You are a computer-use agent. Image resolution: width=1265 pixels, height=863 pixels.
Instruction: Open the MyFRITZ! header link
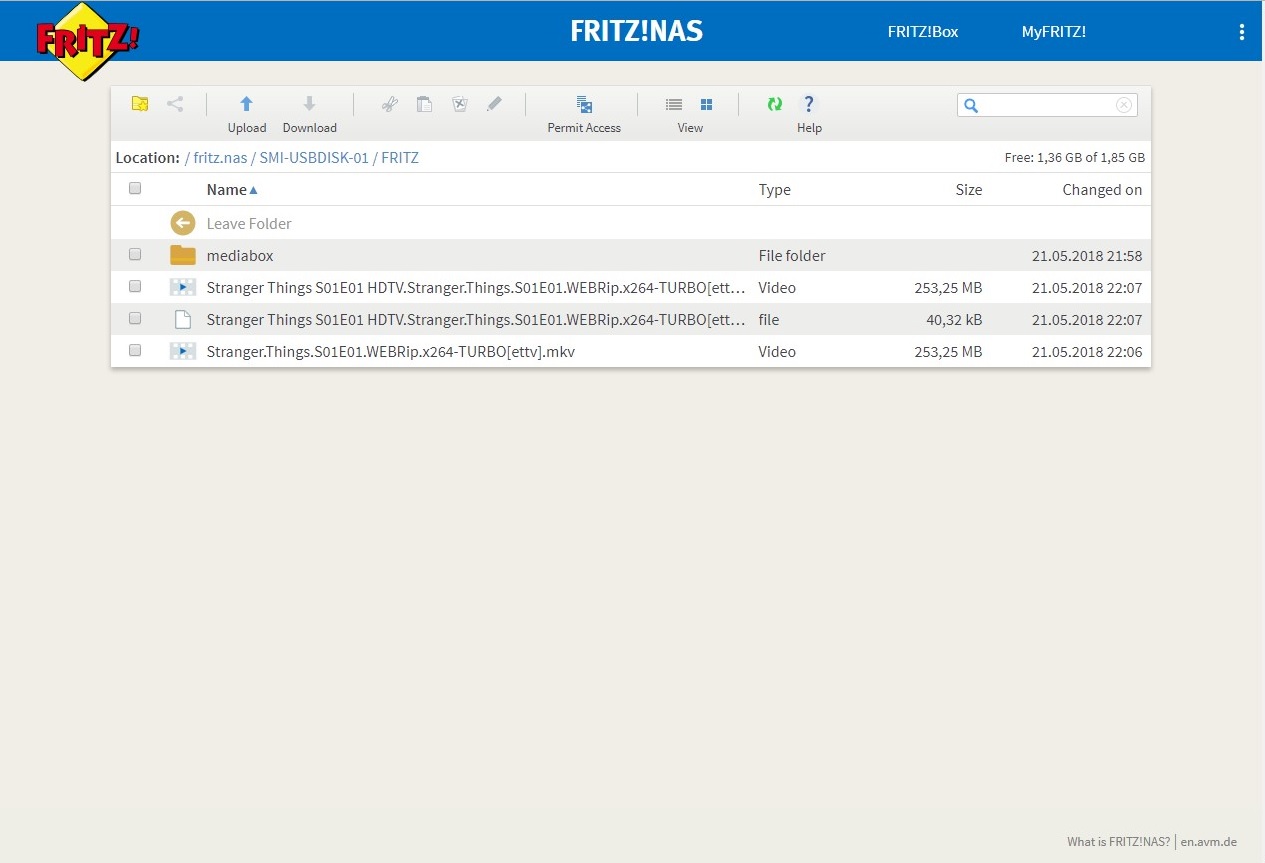(x=1054, y=32)
